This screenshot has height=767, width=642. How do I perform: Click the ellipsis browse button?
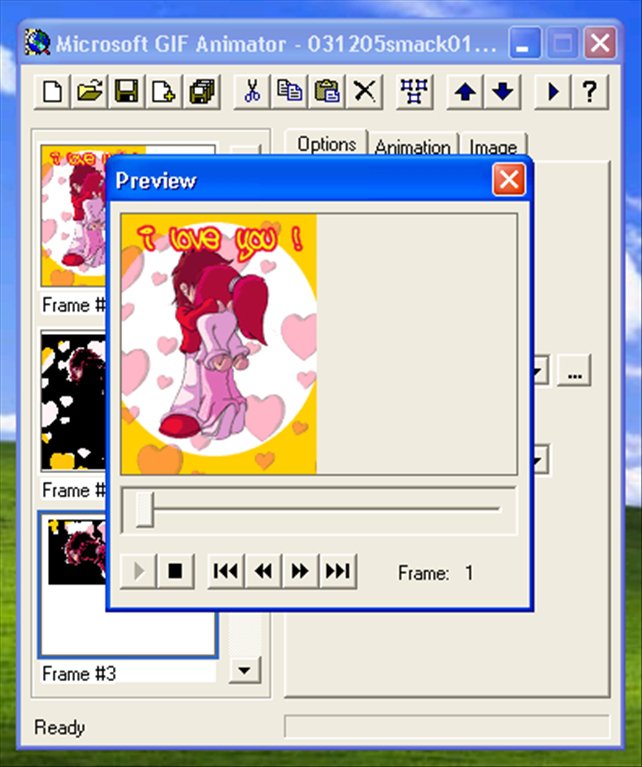[x=574, y=370]
